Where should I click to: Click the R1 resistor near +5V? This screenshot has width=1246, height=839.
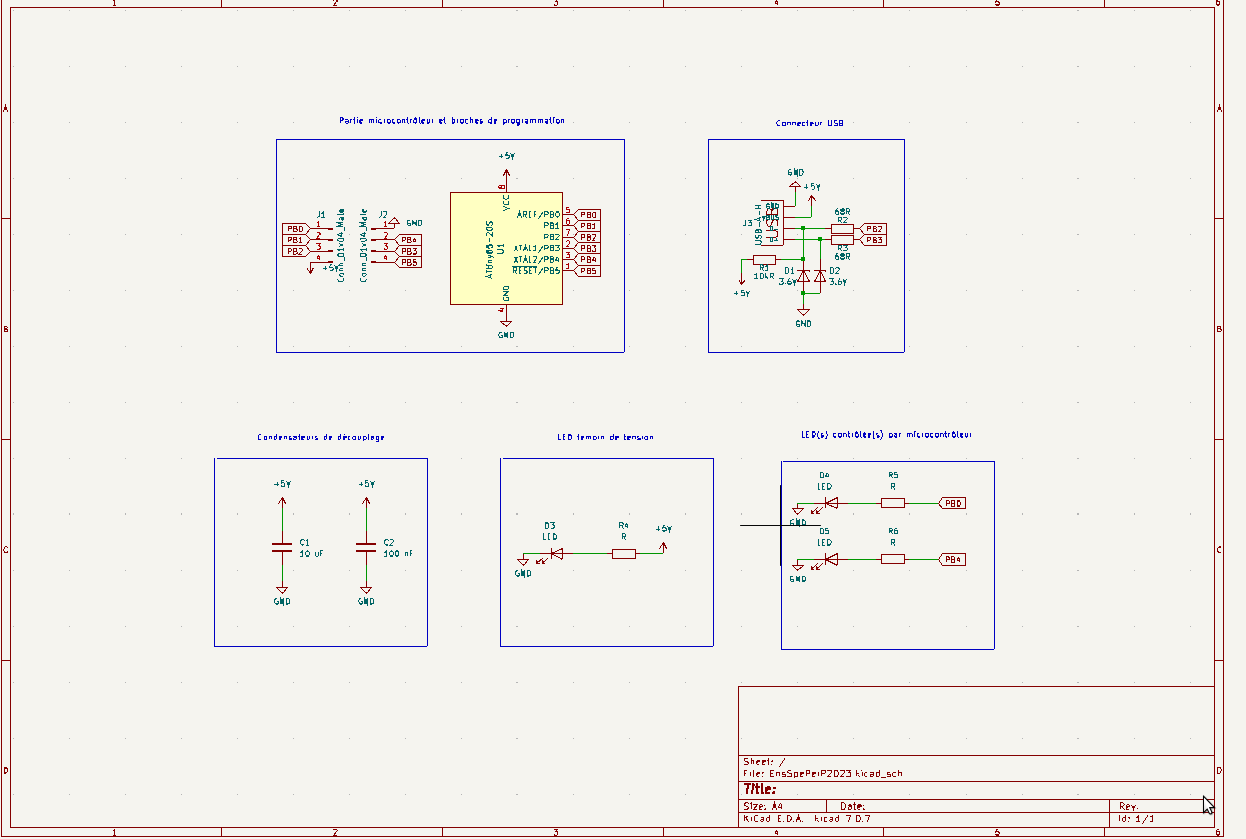(764, 259)
